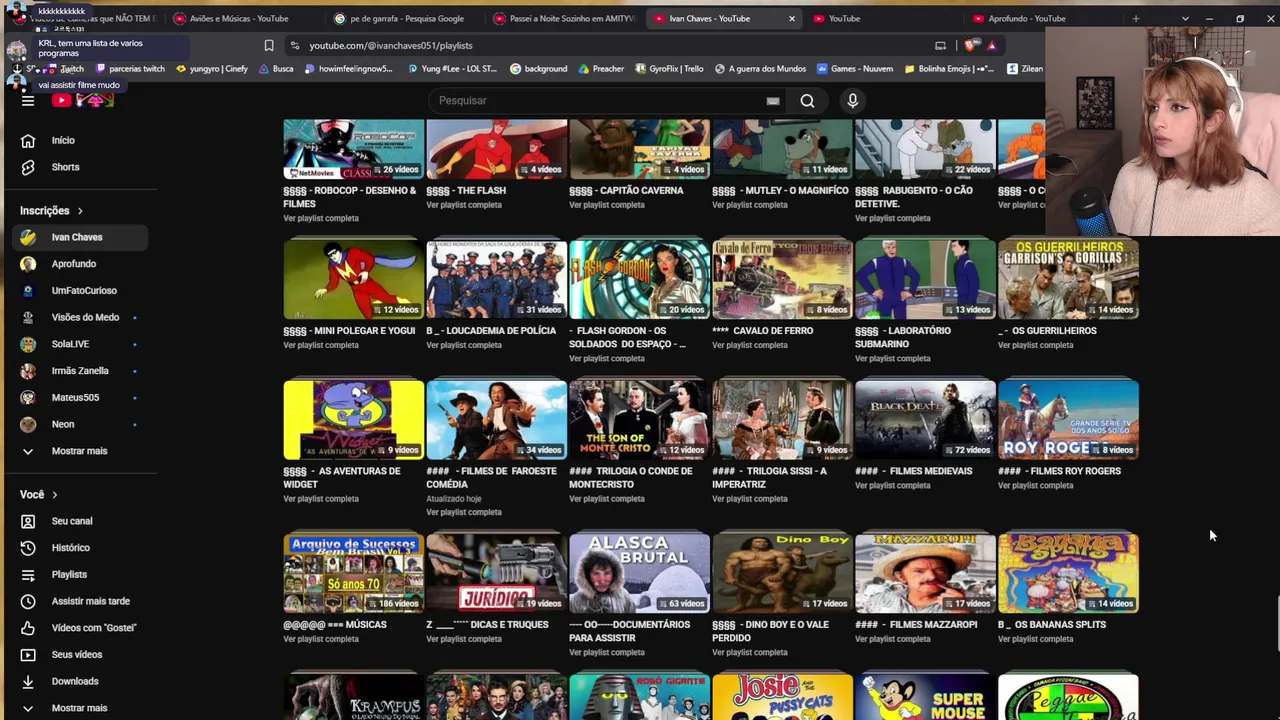Open the on-screen keyboard in search box
Screen dimensions: 1280x720
(x=773, y=100)
